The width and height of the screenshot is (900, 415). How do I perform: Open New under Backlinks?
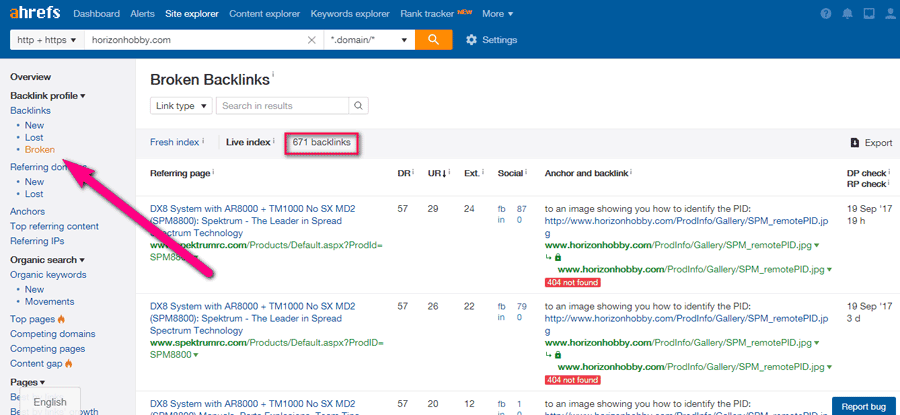[34, 125]
